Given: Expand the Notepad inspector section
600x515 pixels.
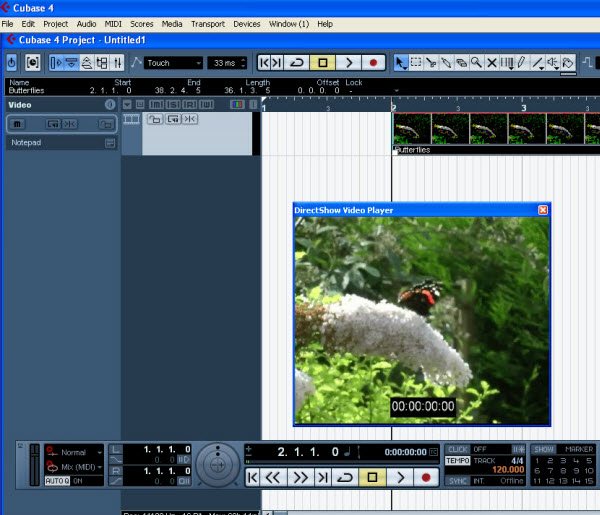Looking at the screenshot, I should click(x=110, y=143).
